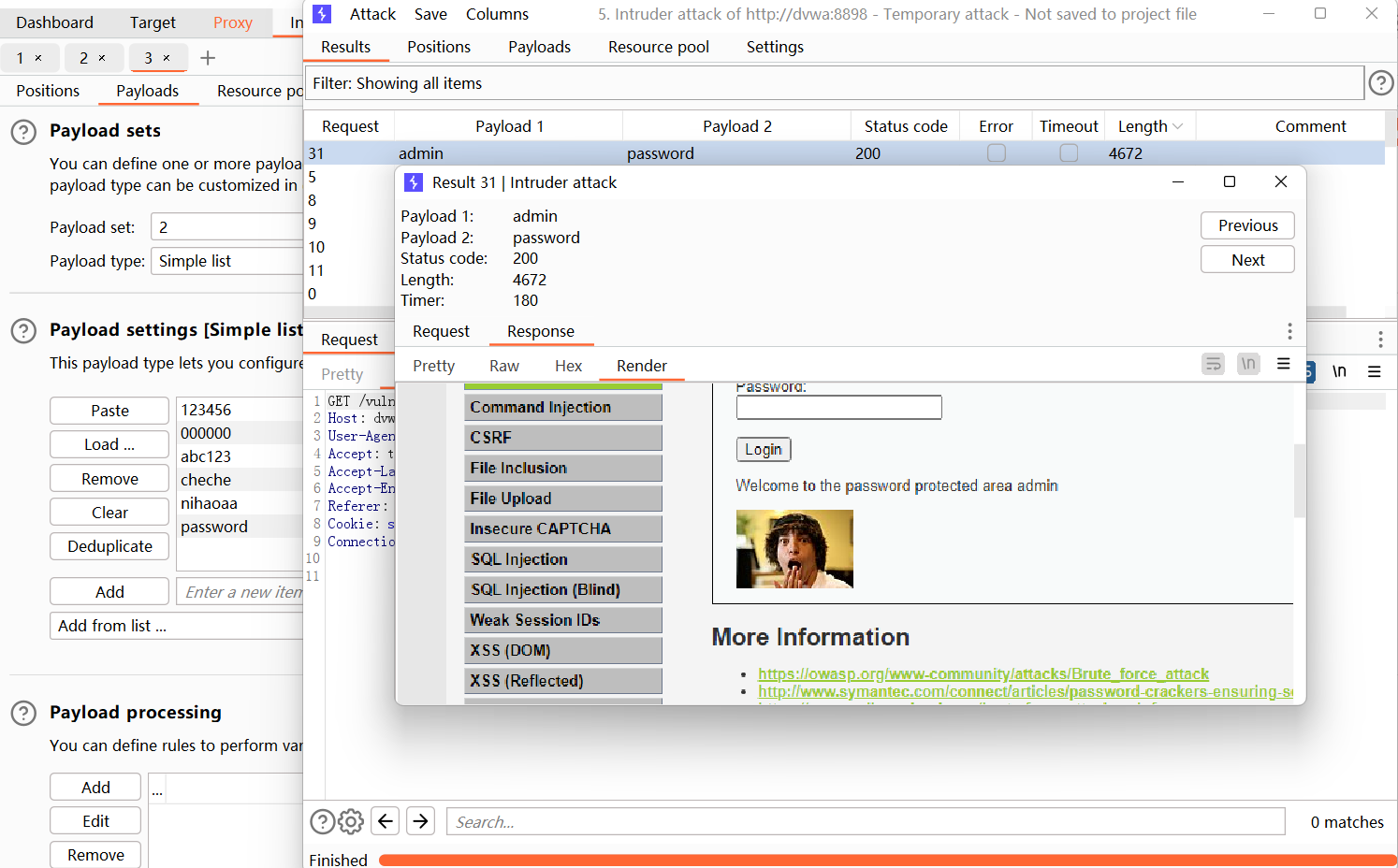This screenshot has width=1398, height=868.
Task: Switch to Payloads tab in attack window
Action: click(x=539, y=47)
